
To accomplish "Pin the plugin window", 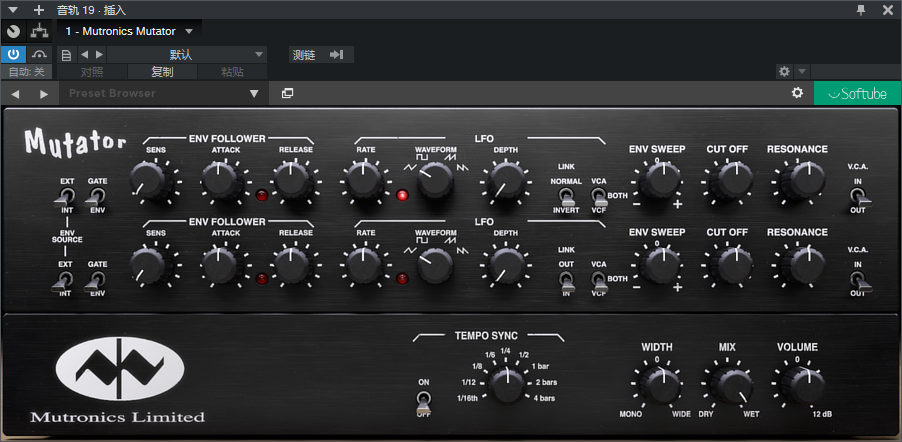I will (x=861, y=10).
